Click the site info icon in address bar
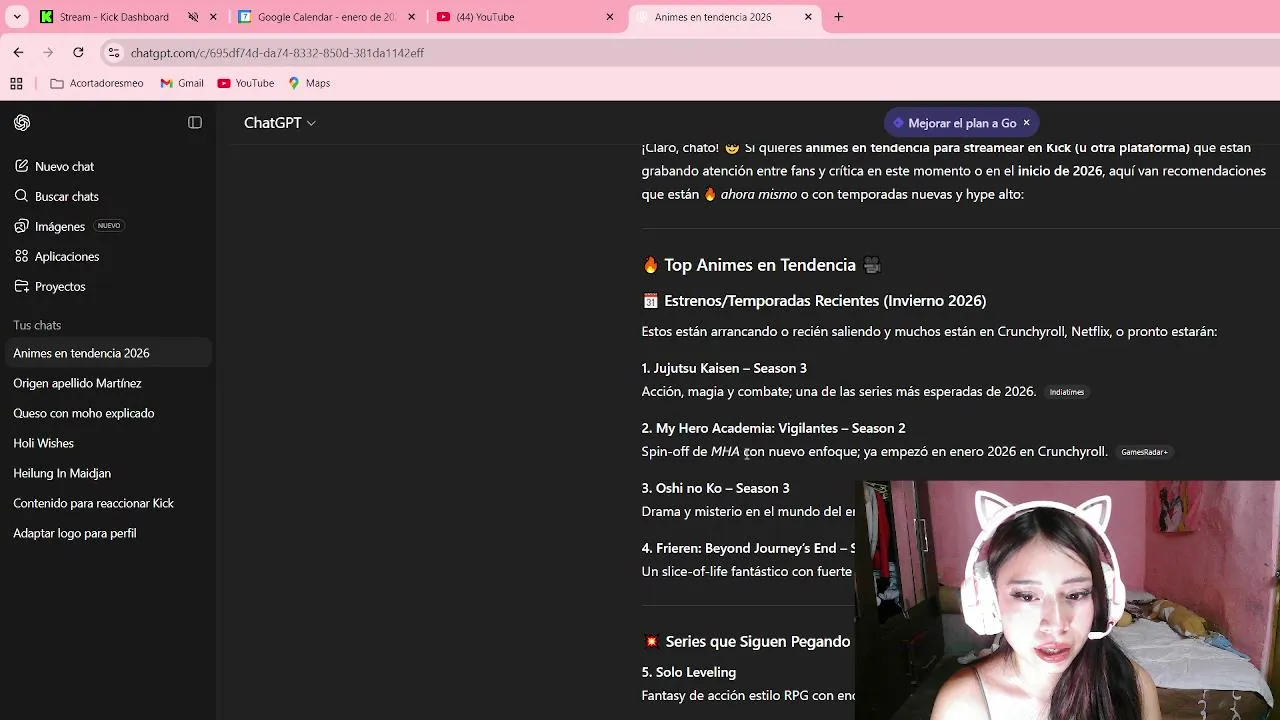The height and width of the screenshot is (720, 1280). coord(114,52)
